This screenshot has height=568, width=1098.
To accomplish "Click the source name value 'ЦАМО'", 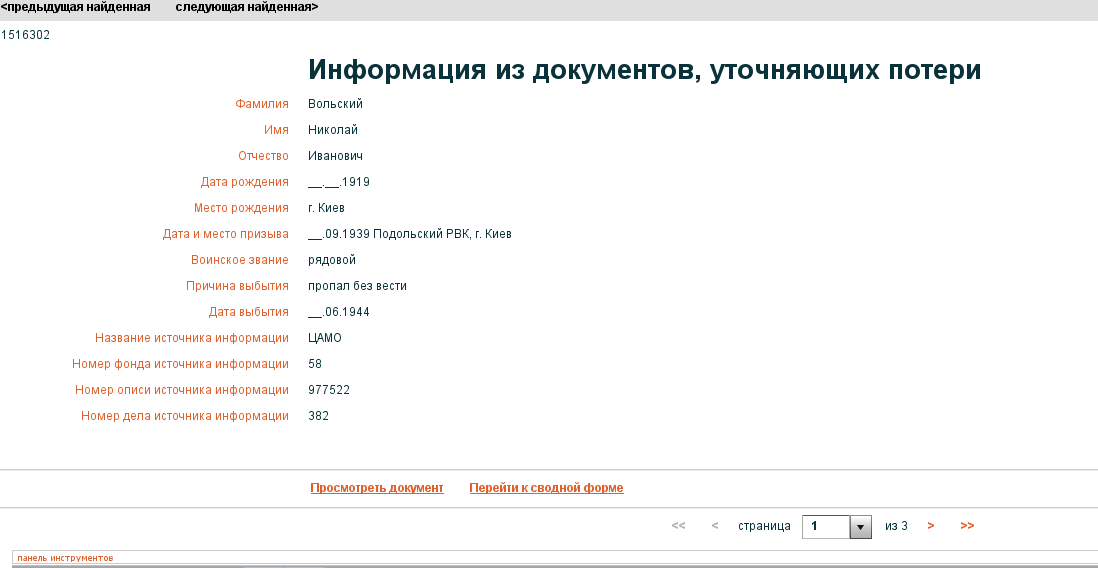I will (325, 338).
